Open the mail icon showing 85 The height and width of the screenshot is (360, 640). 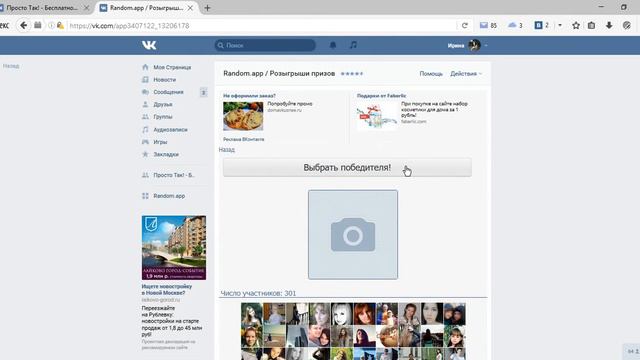click(488, 25)
